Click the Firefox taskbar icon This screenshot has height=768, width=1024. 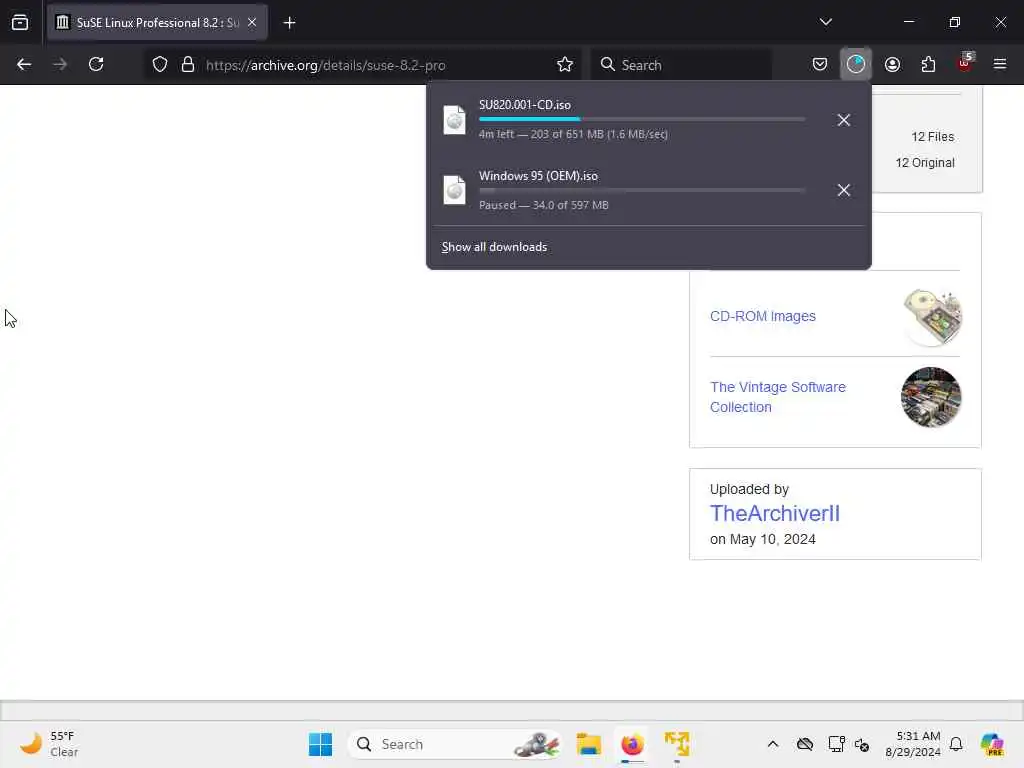point(632,744)
